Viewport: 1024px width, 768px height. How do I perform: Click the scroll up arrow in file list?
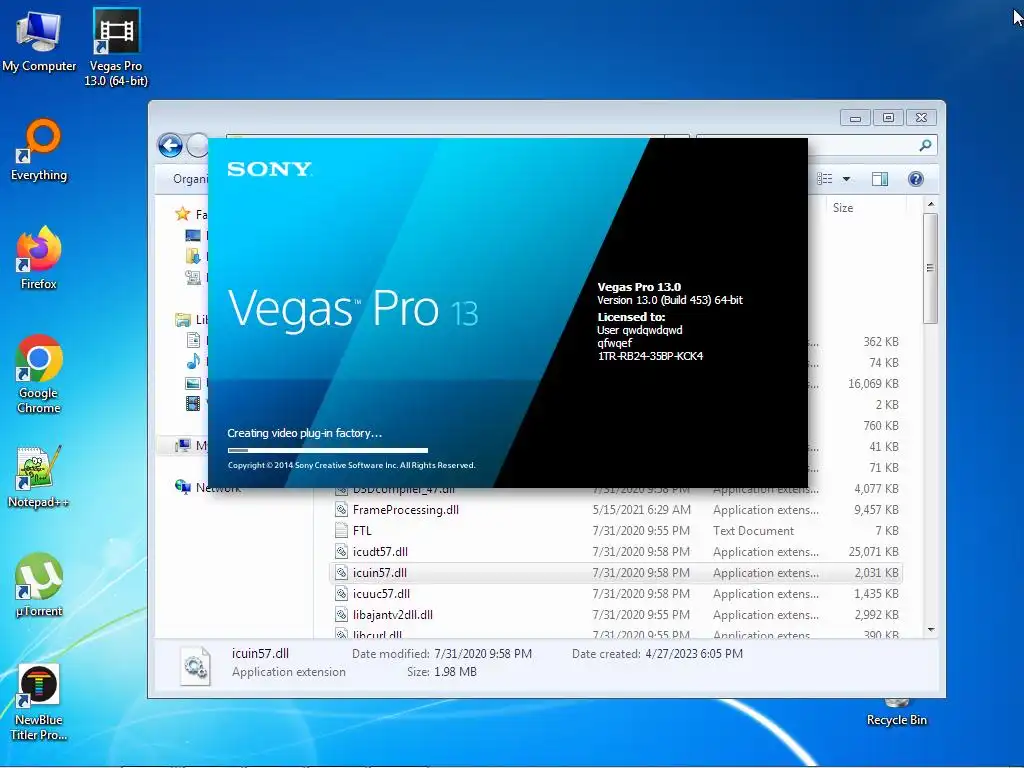pyautogui.click(x=931, y=204)
